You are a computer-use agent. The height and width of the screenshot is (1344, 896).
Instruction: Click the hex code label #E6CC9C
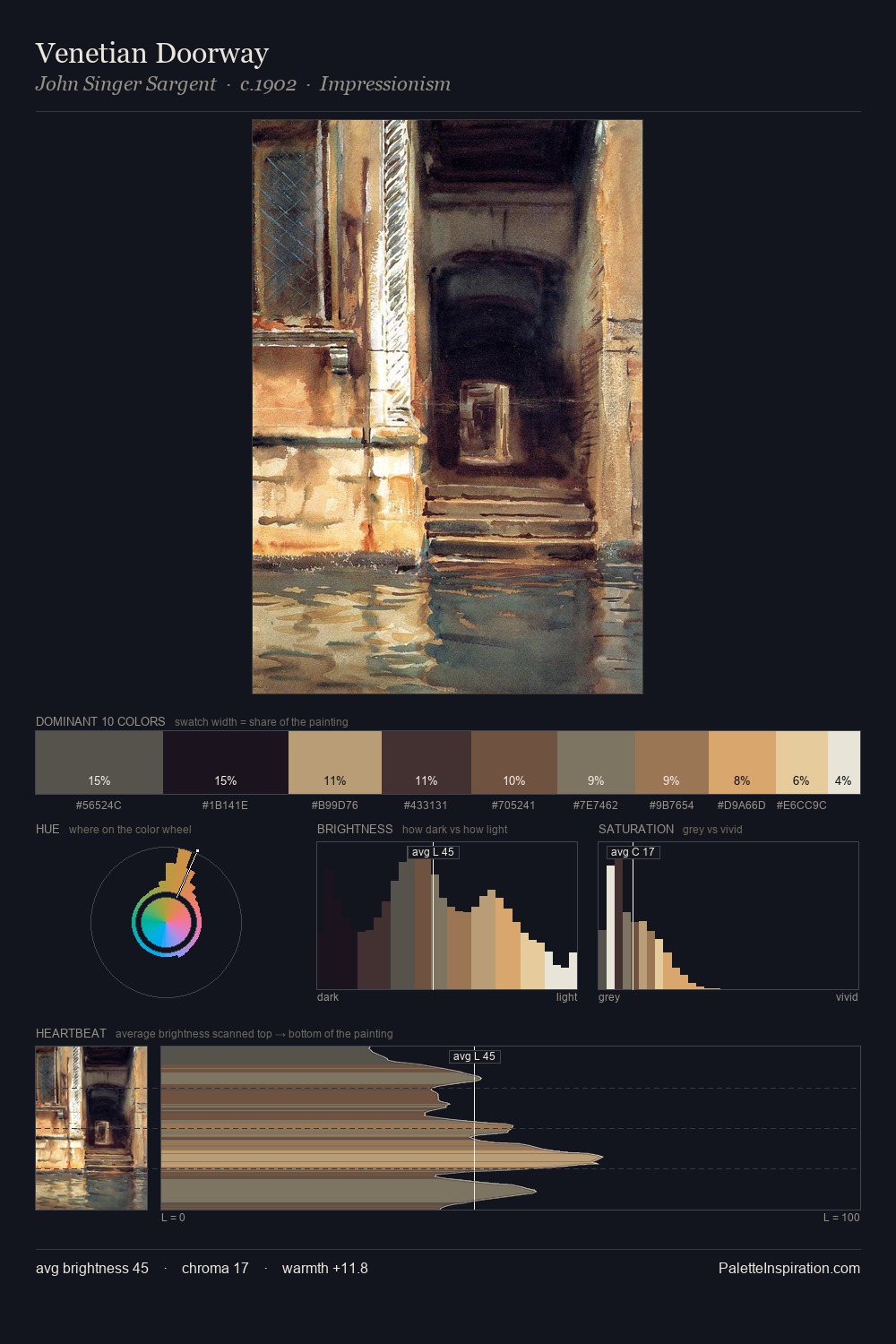(801, 805)
